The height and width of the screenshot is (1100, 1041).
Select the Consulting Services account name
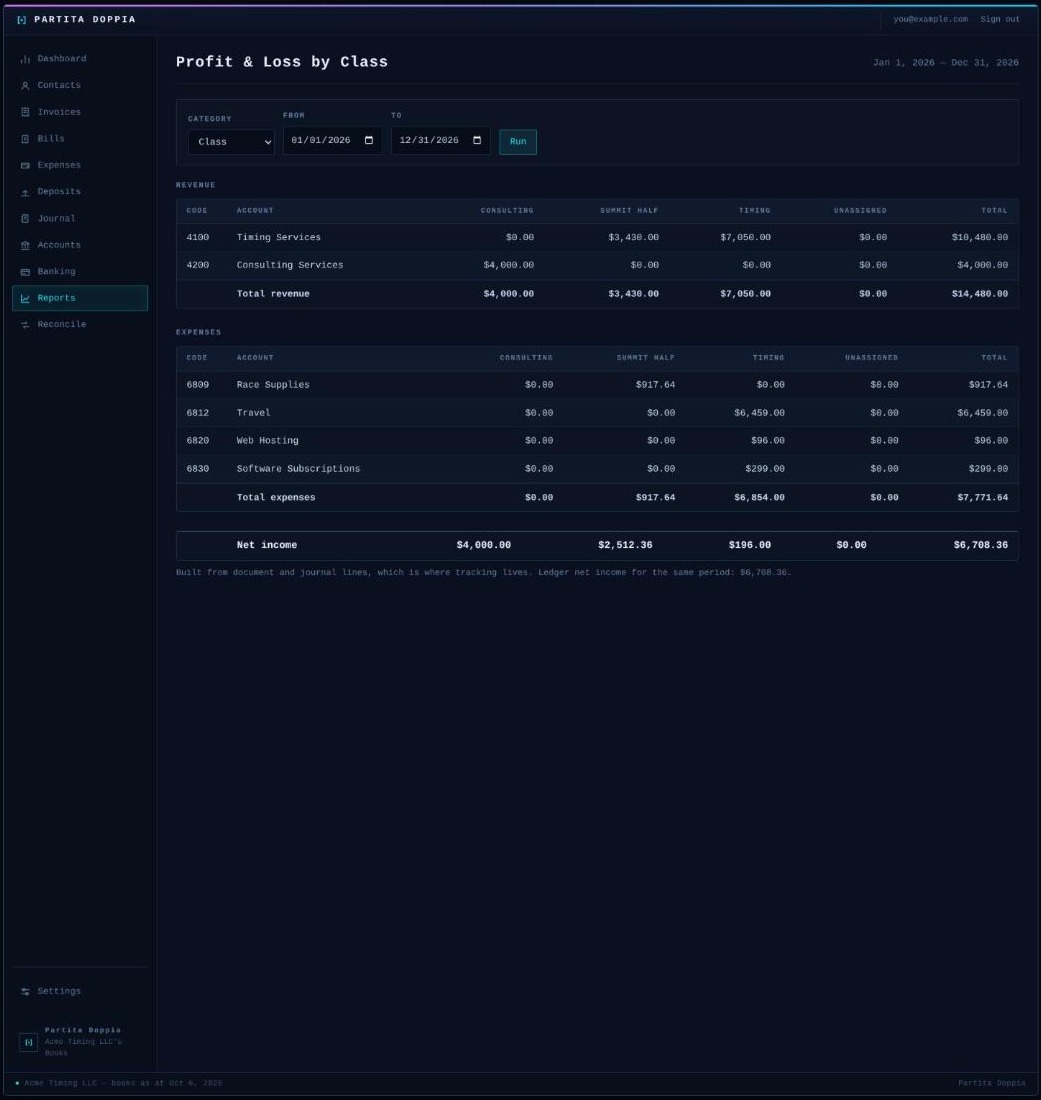coord(290,265)
